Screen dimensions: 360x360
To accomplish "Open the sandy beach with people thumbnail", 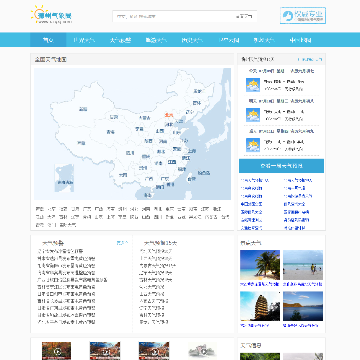I will click(303, 265).
